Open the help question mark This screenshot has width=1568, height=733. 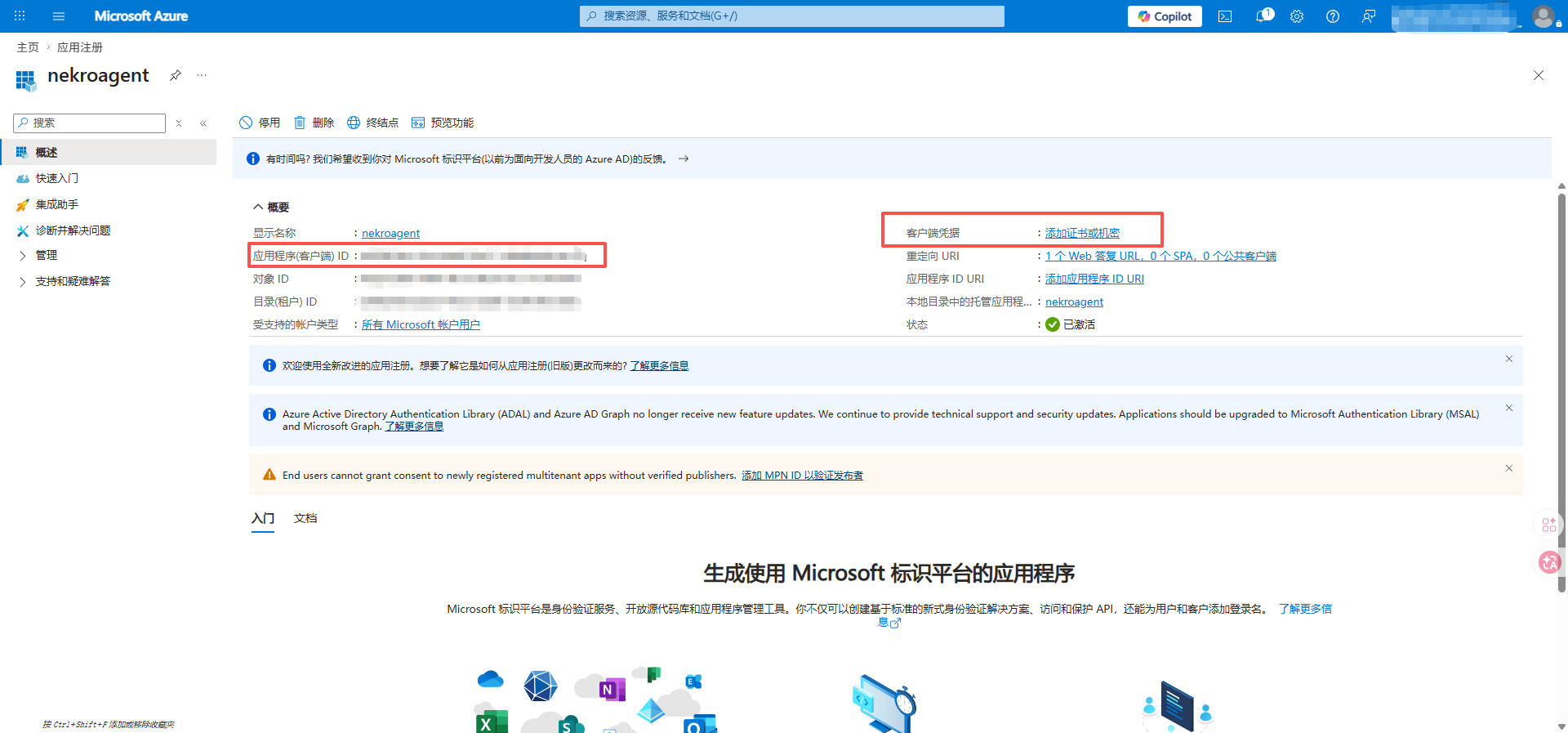(1333, 16)
